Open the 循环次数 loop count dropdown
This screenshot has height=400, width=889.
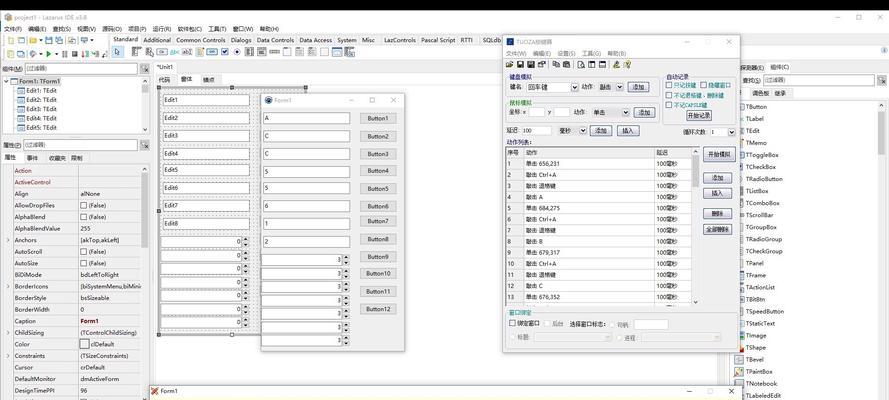point(732,132)
